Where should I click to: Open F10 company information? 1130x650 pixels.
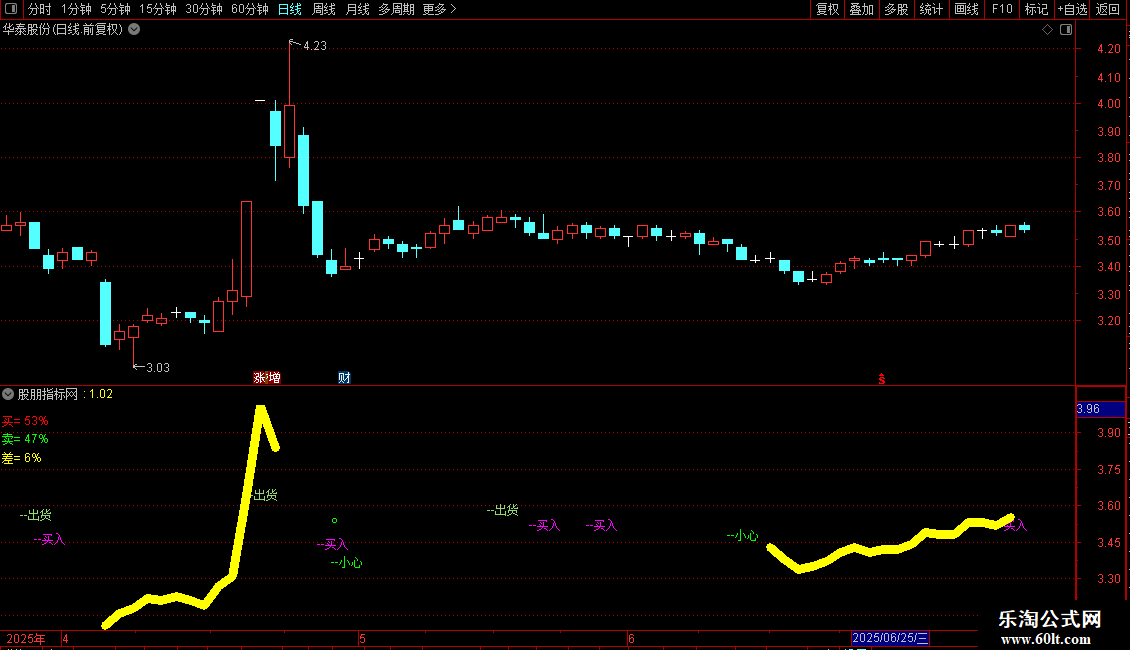coord(1002,9)
